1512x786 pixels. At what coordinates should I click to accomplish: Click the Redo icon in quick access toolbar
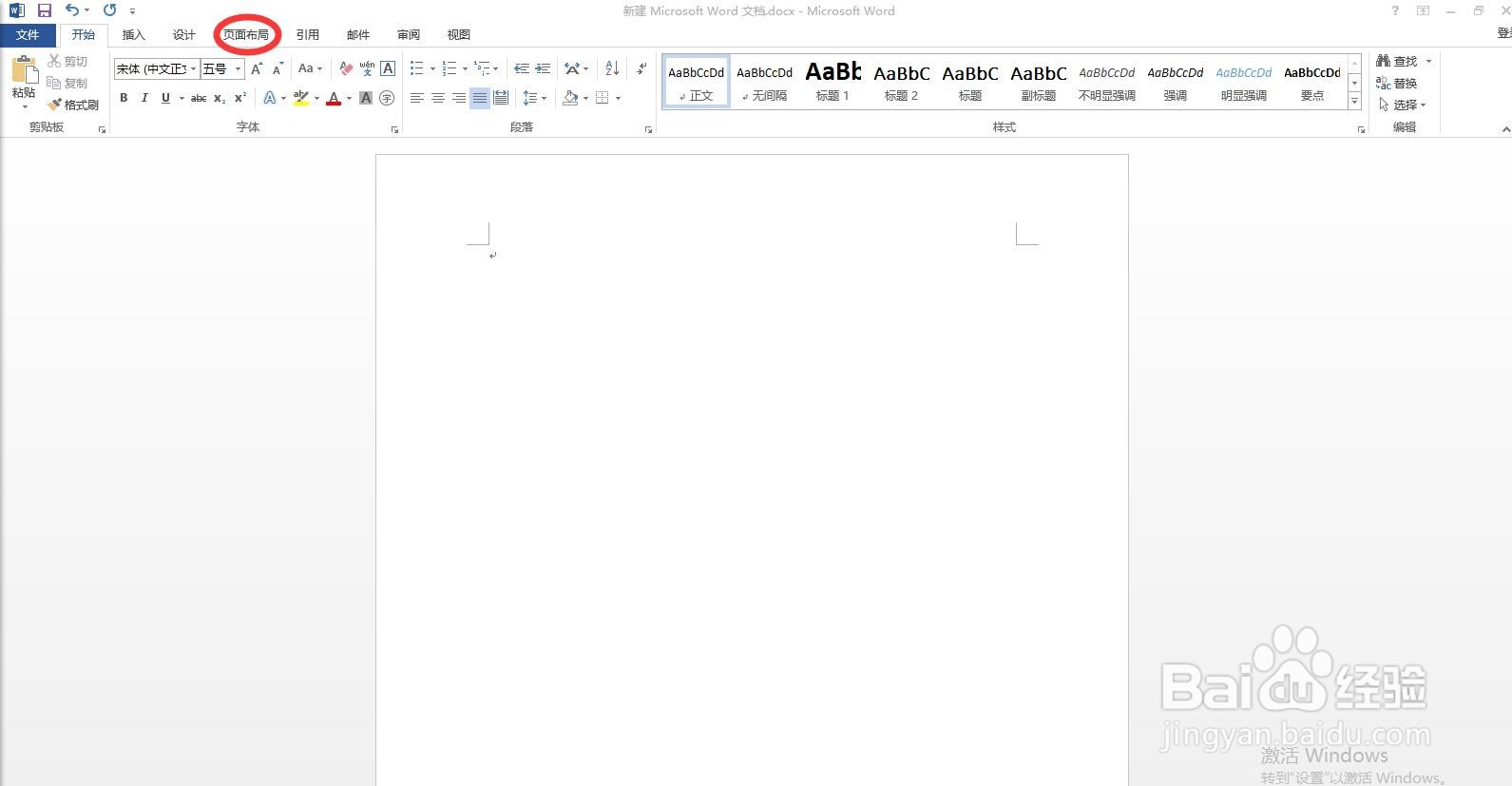tap(110, 10)
